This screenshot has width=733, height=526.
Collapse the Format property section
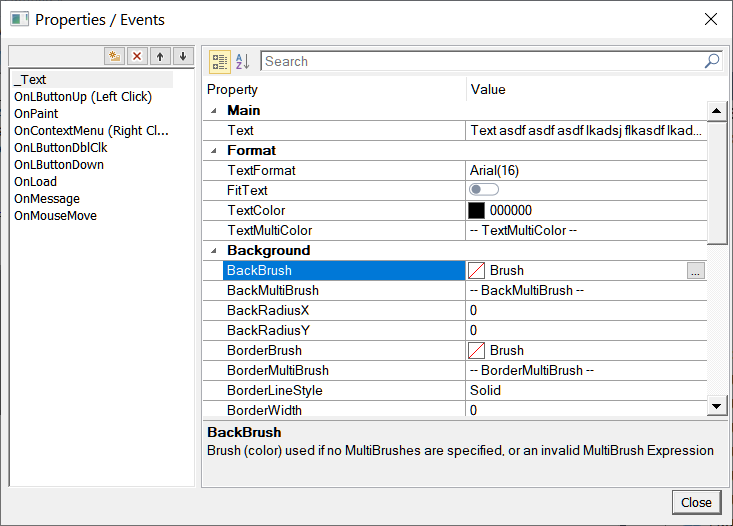point(211,151)
